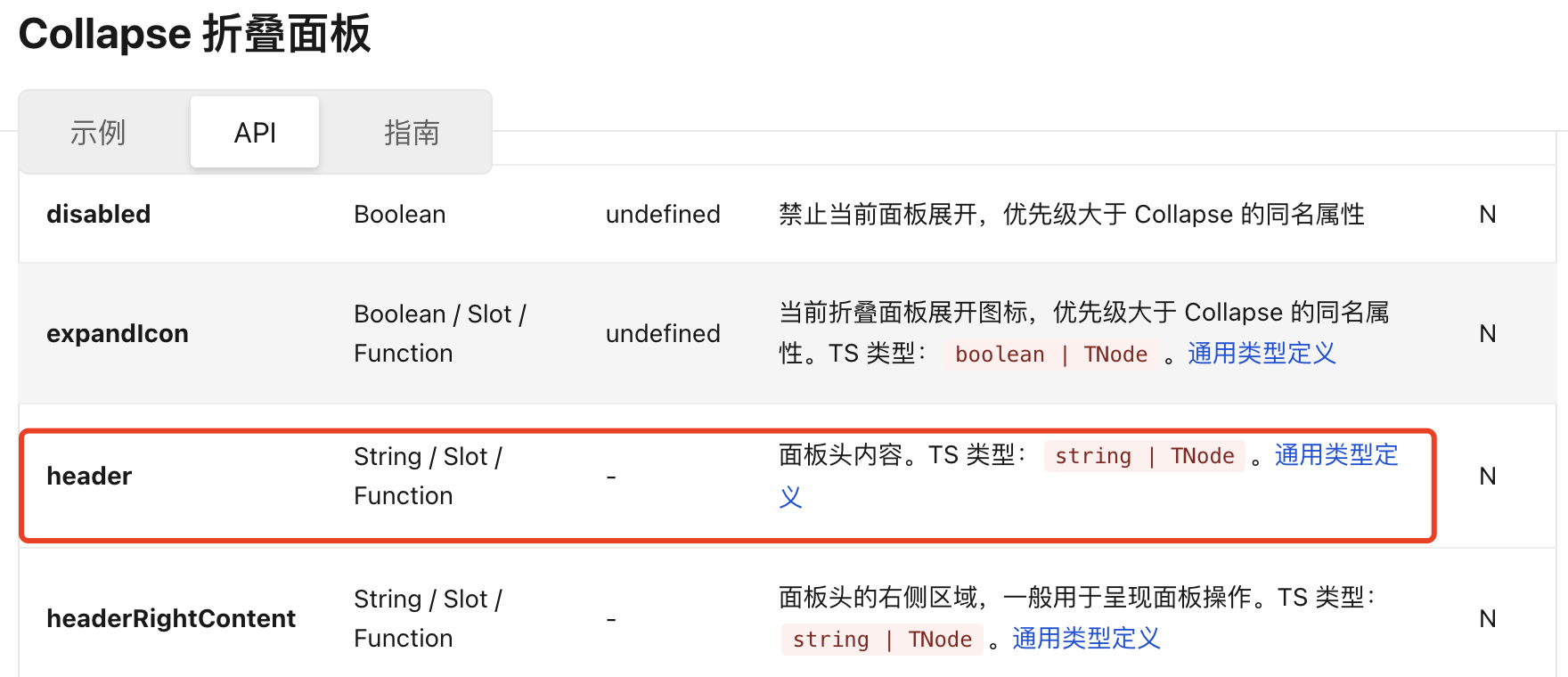This screenshot has width=1568, height=677.
Task: Open 通用类型定义 link in headerRightContent row
Action: point(1086,639)
